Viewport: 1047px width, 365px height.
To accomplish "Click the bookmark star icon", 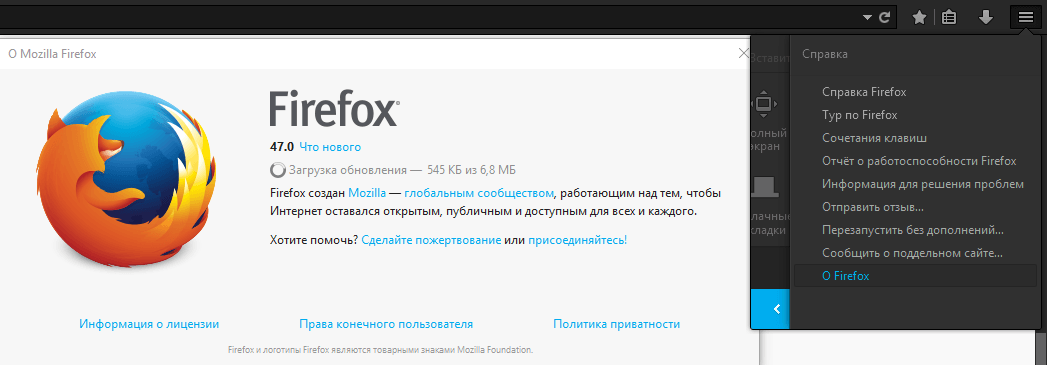I will tap(919, 17).
